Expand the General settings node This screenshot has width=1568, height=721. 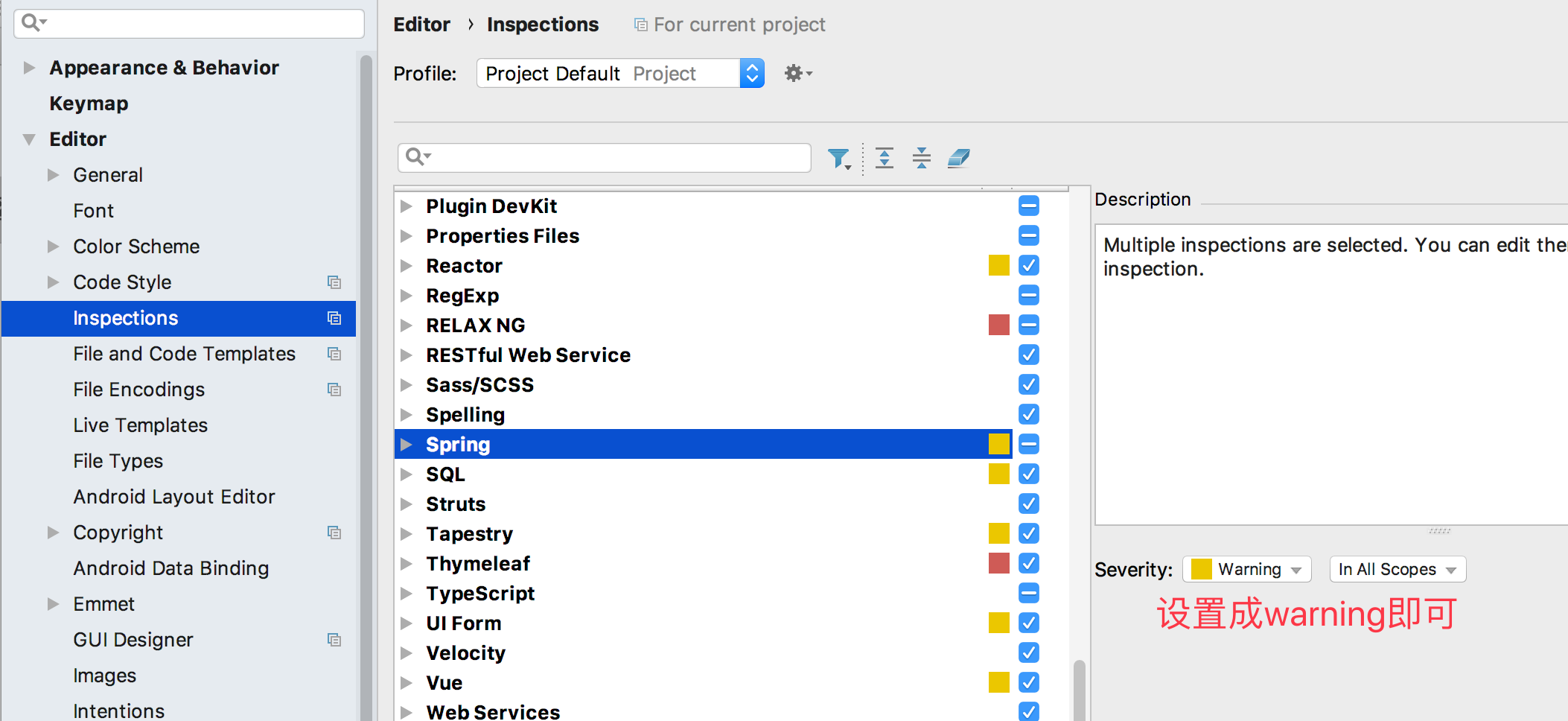tap(53, 175)
